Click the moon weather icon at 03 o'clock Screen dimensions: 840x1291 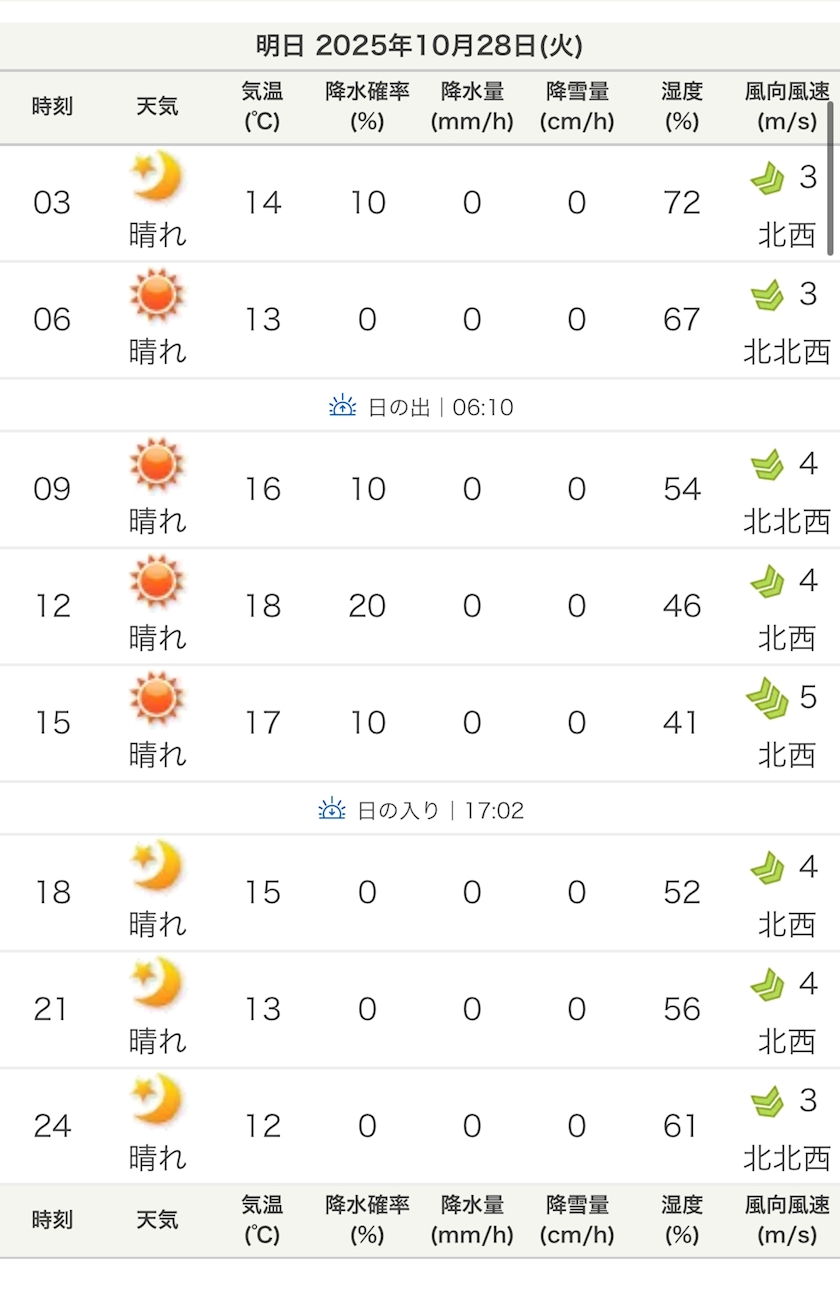(157, 176)
